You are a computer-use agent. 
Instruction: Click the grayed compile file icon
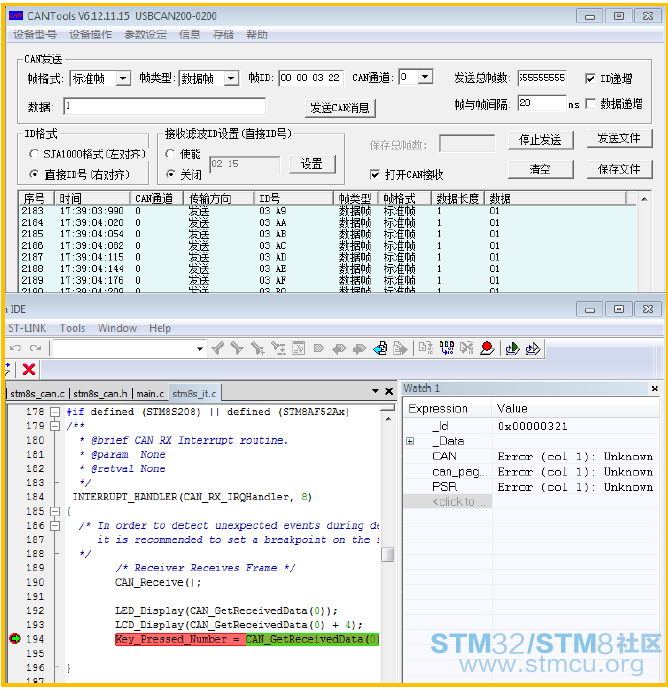[425, 348]
